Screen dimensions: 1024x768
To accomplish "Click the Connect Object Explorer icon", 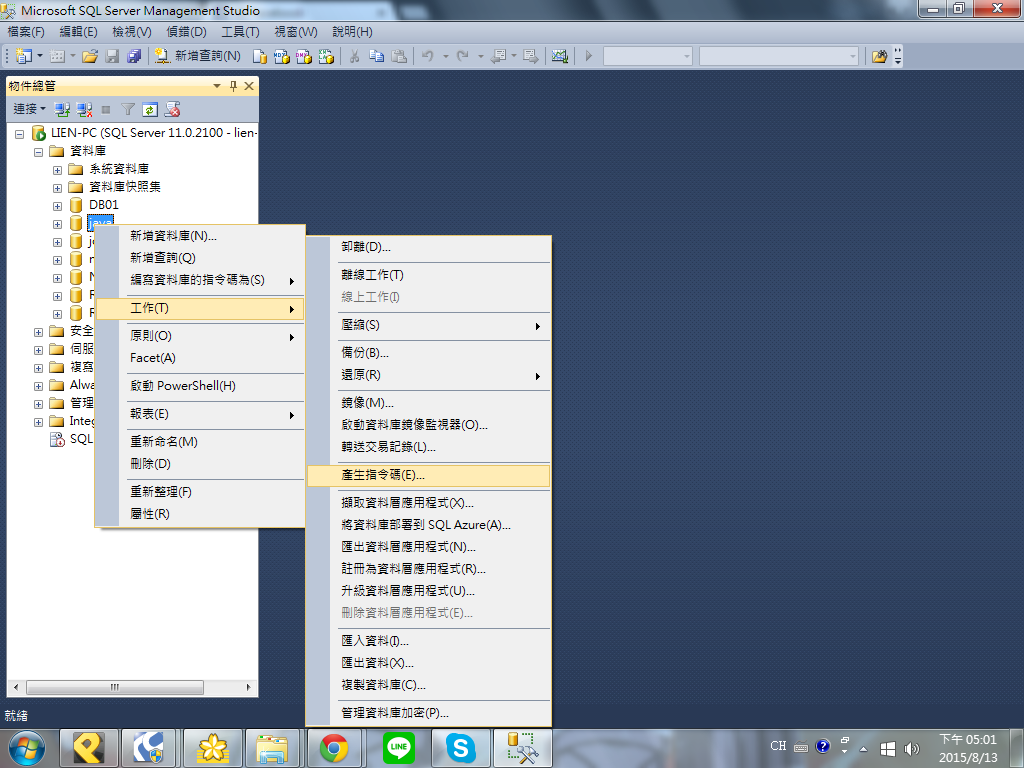I will tap(62, 110).
